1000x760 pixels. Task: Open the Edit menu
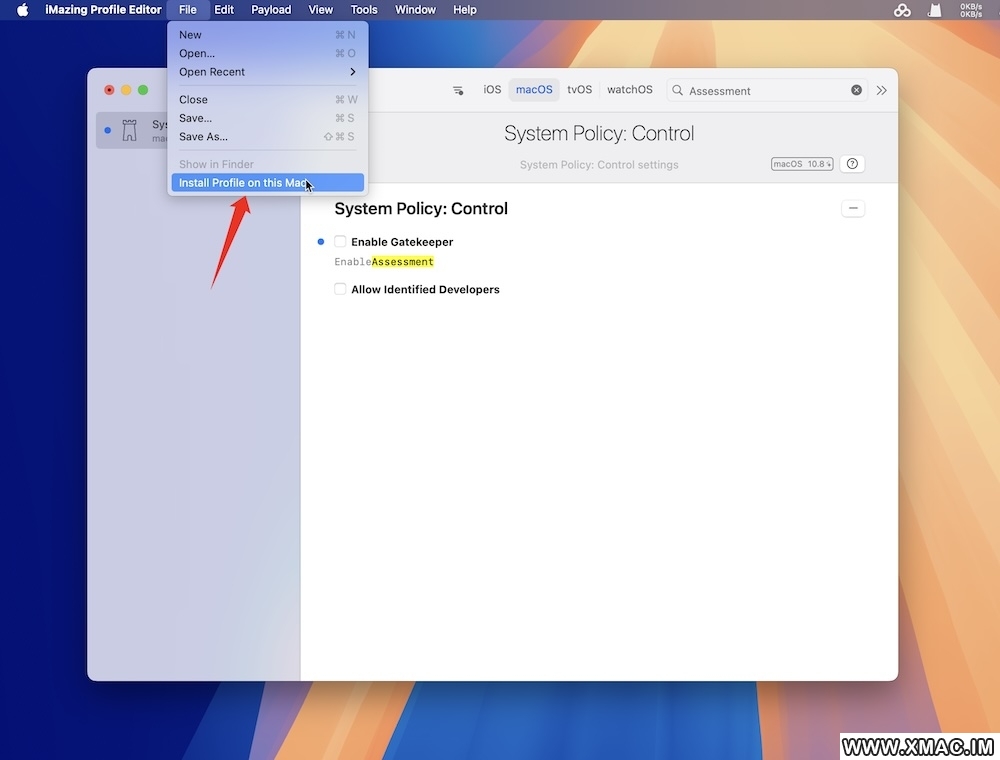pyautogui.click(x=224, y=10)
